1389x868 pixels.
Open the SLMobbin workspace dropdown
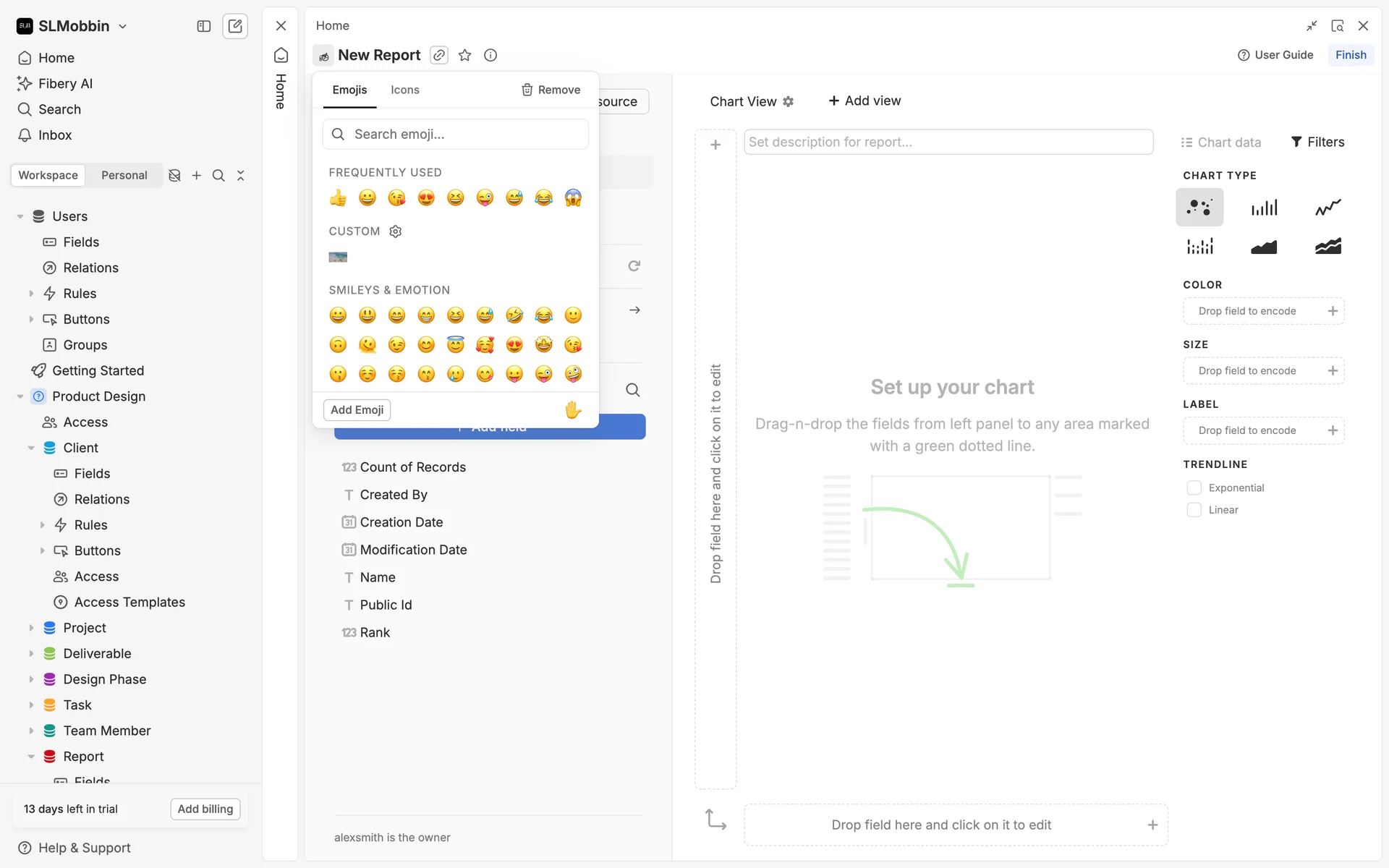(x=72, y=26)
